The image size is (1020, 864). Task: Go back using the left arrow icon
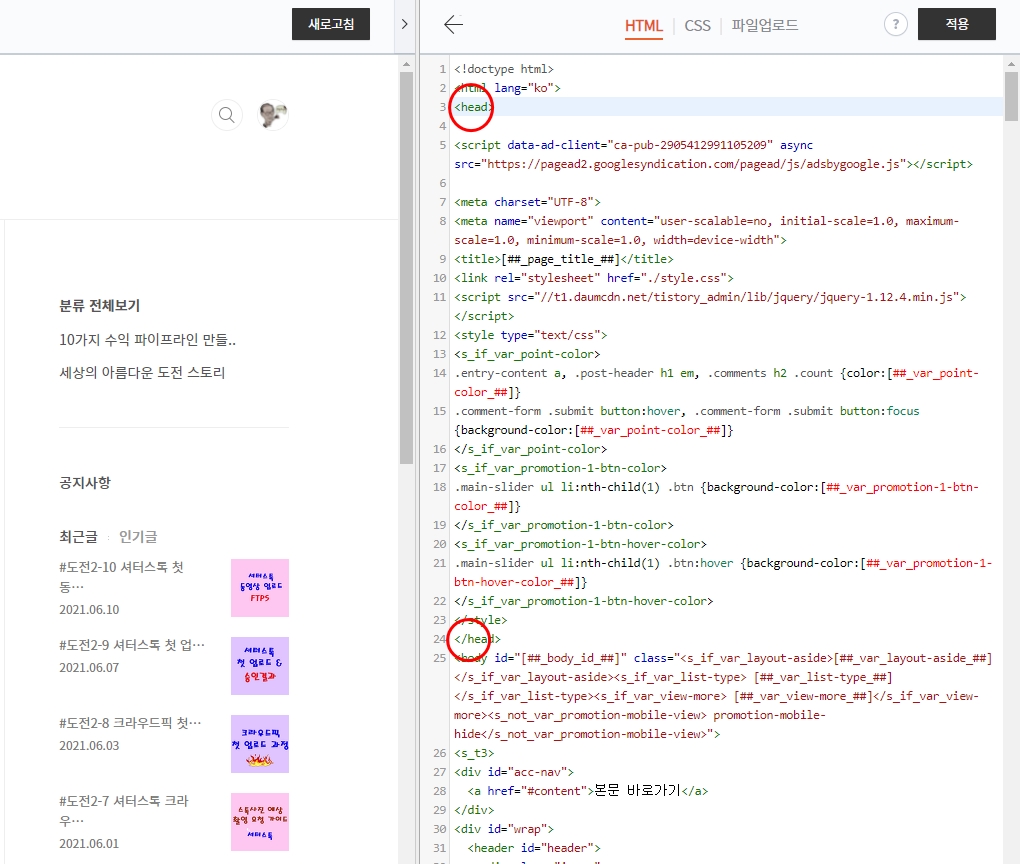(453, 25)
